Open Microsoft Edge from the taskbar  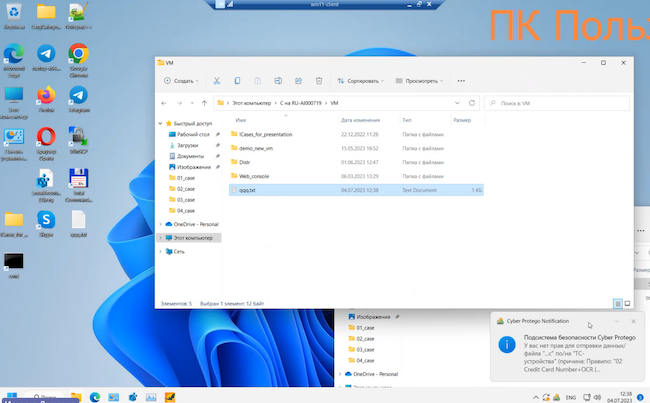click(95, 397)
